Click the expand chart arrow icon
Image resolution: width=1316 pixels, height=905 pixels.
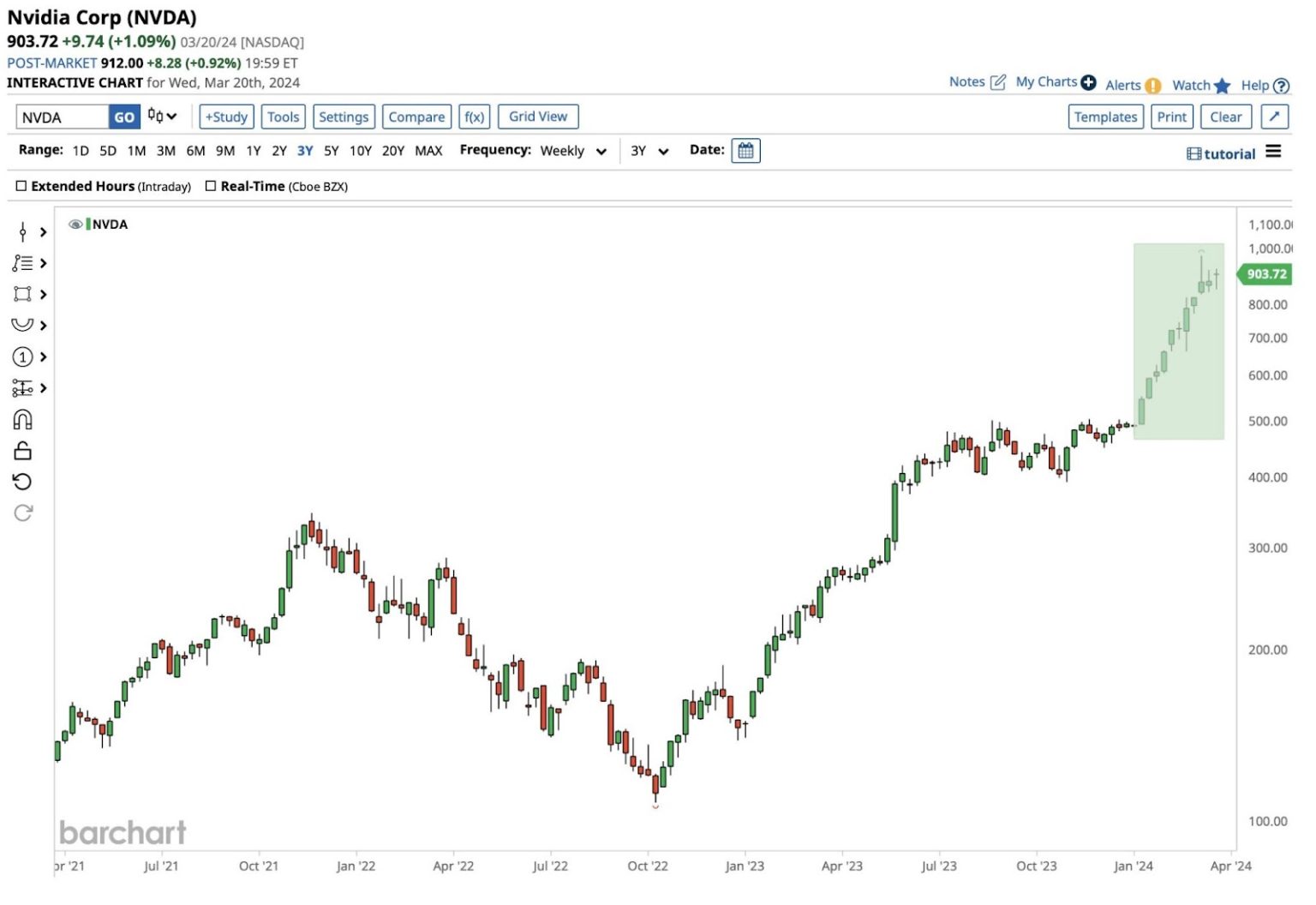click(1274, 117)
